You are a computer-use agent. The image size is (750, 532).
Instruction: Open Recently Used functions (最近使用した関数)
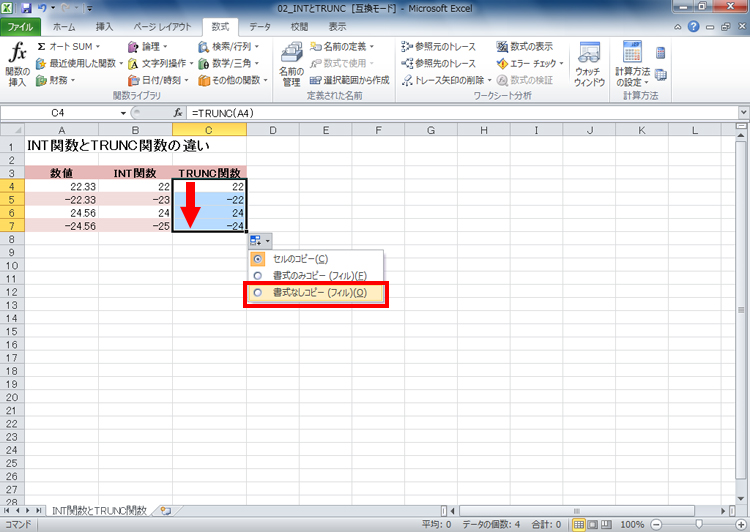pos(79,63)
